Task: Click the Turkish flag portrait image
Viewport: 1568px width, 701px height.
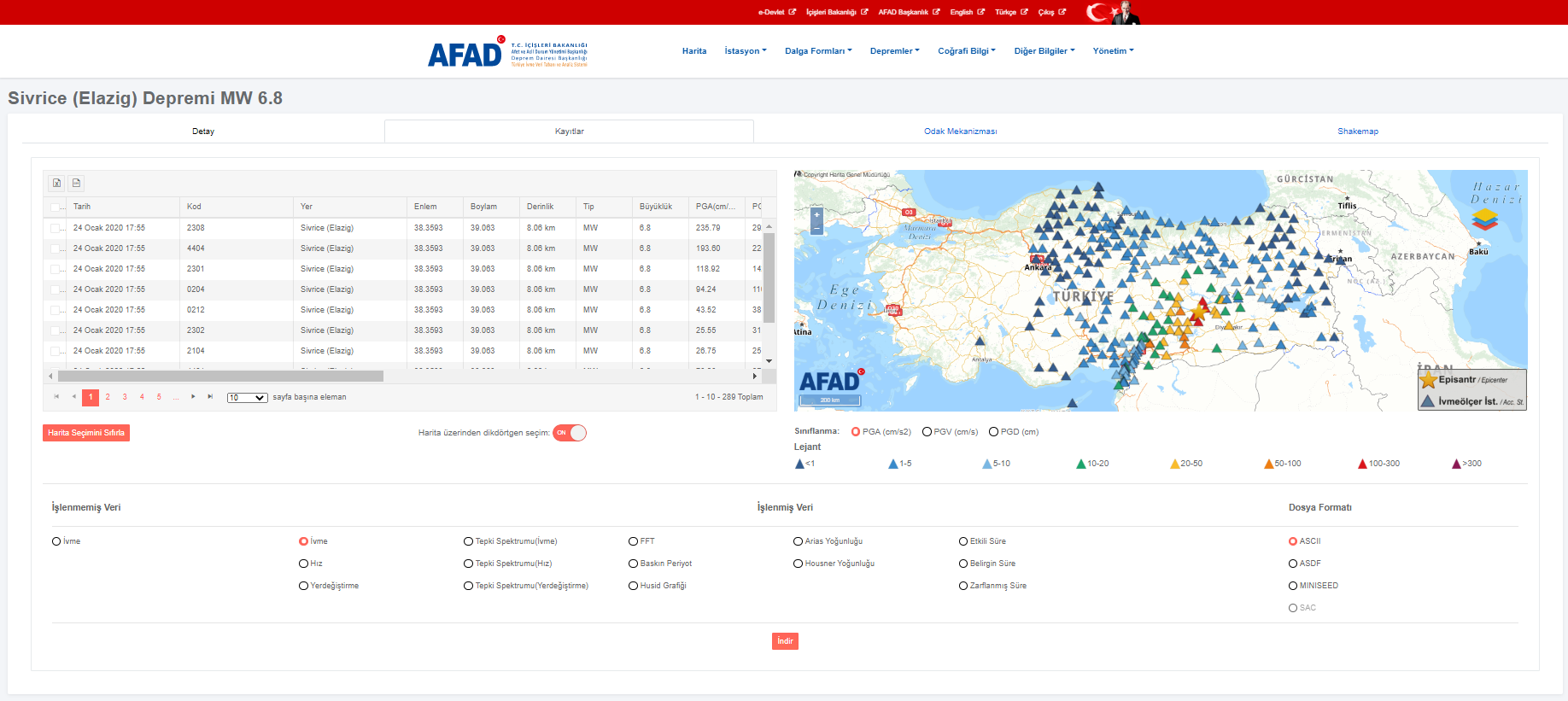Action: point(1113,12)
